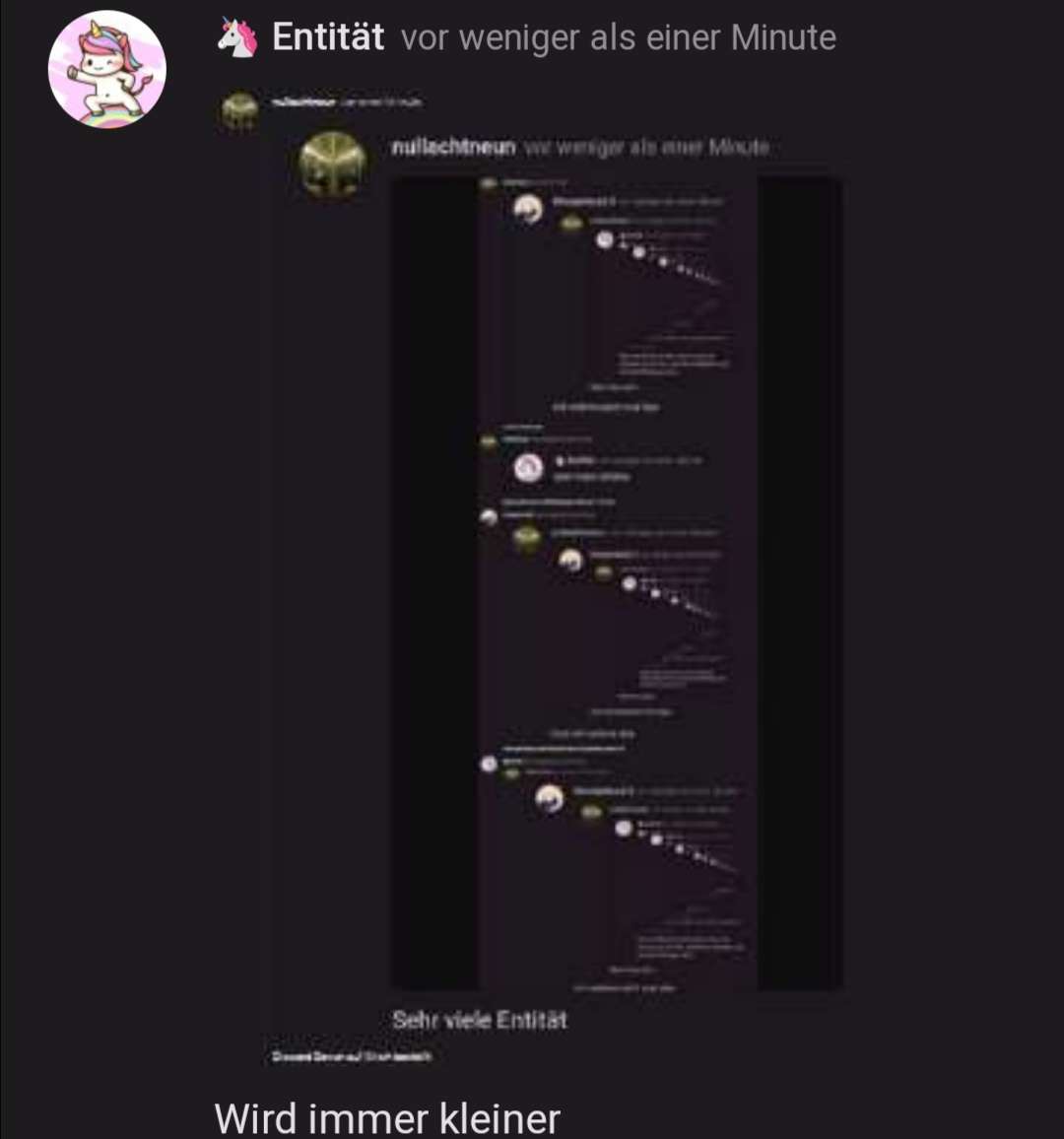
Task: Click the blurred nullachtneun username
Action: tap(453, 148)
